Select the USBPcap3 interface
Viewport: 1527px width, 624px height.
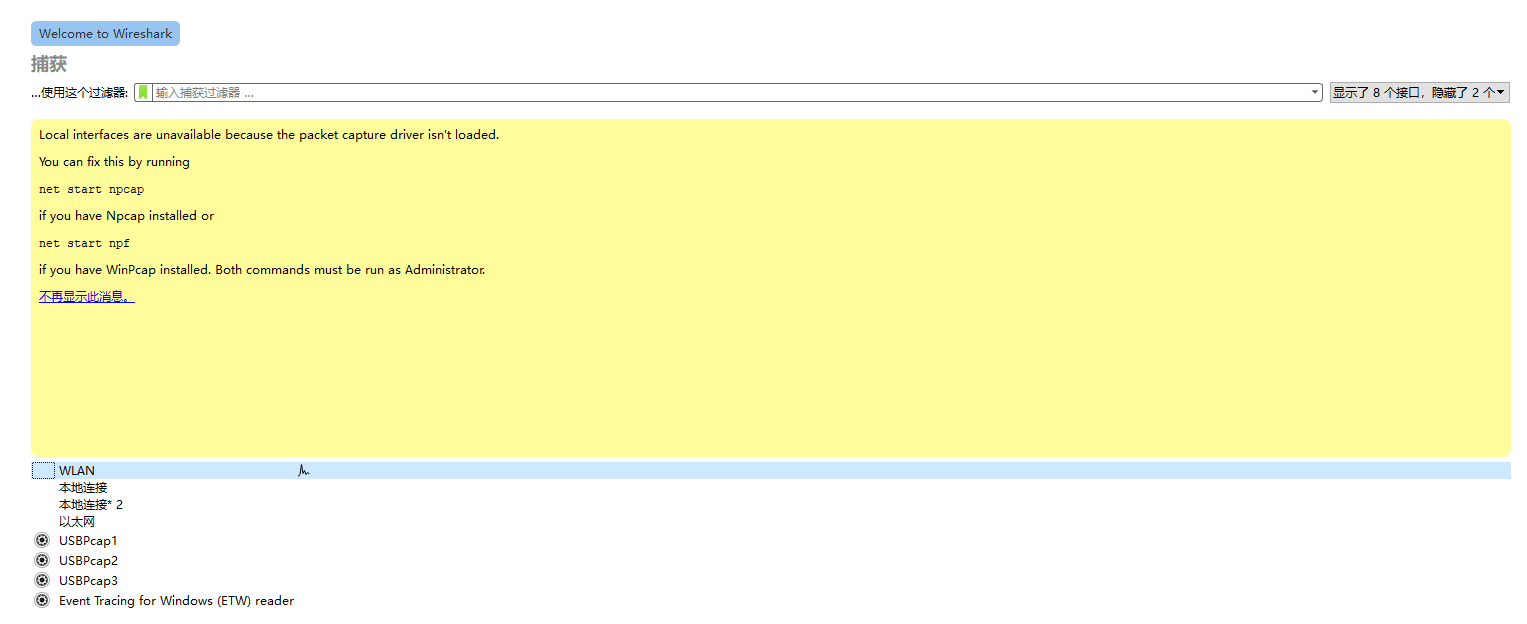click(x=88, y=581)
